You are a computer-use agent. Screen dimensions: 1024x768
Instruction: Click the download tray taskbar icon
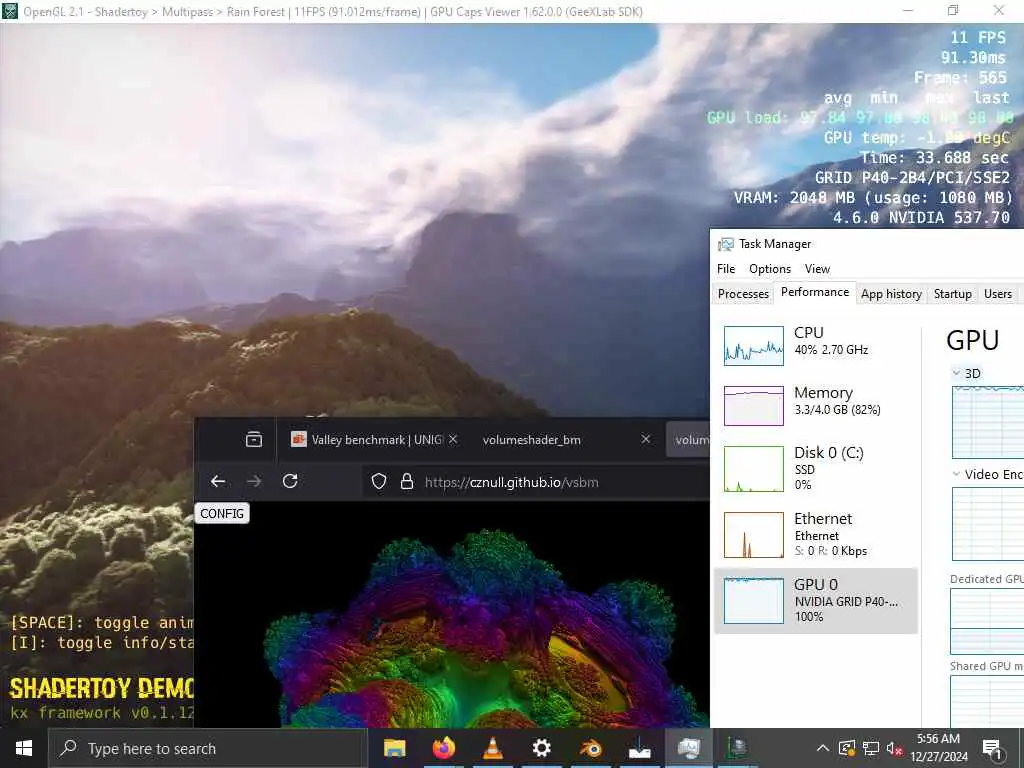(x=639, y=748)
